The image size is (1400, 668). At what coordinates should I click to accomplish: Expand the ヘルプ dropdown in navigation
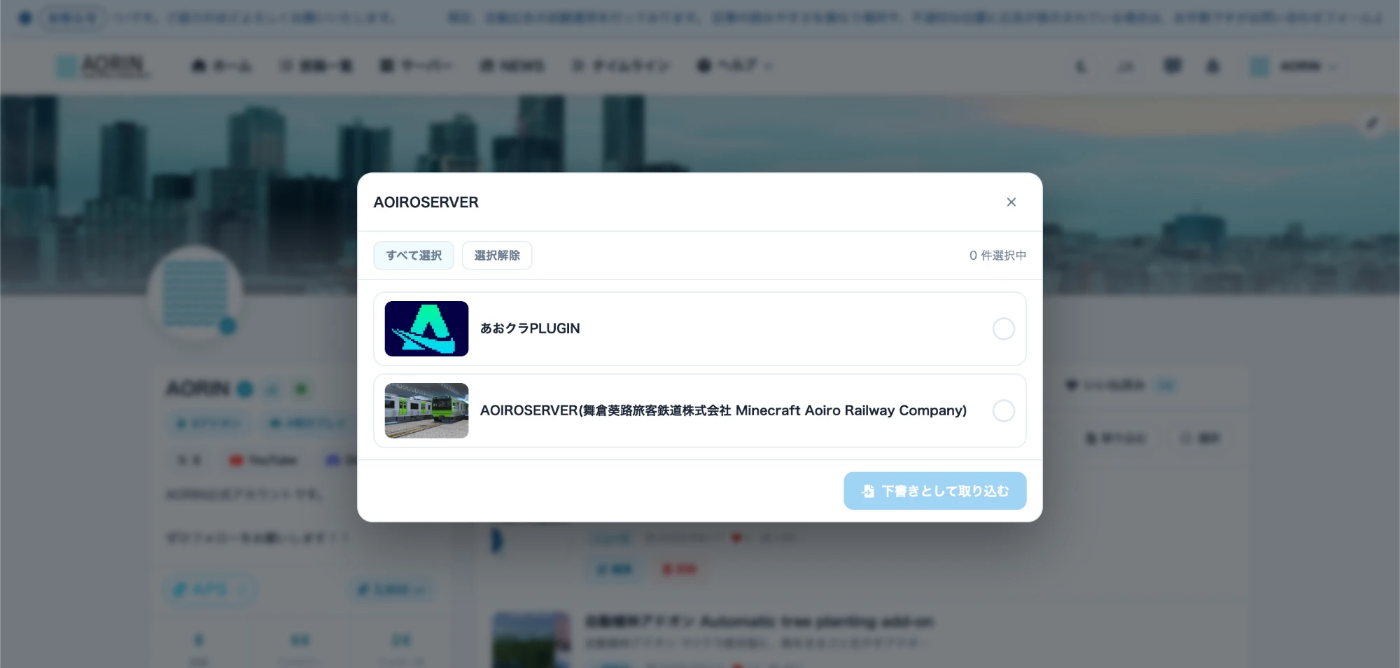(x=735, y=66)
